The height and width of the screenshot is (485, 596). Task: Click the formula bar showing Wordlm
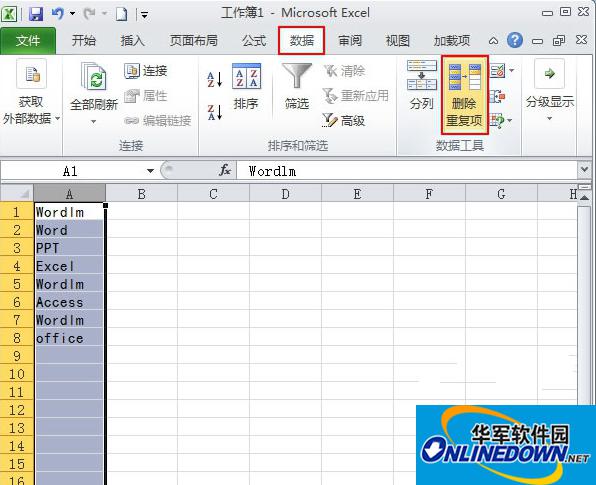tap(407, 171)
